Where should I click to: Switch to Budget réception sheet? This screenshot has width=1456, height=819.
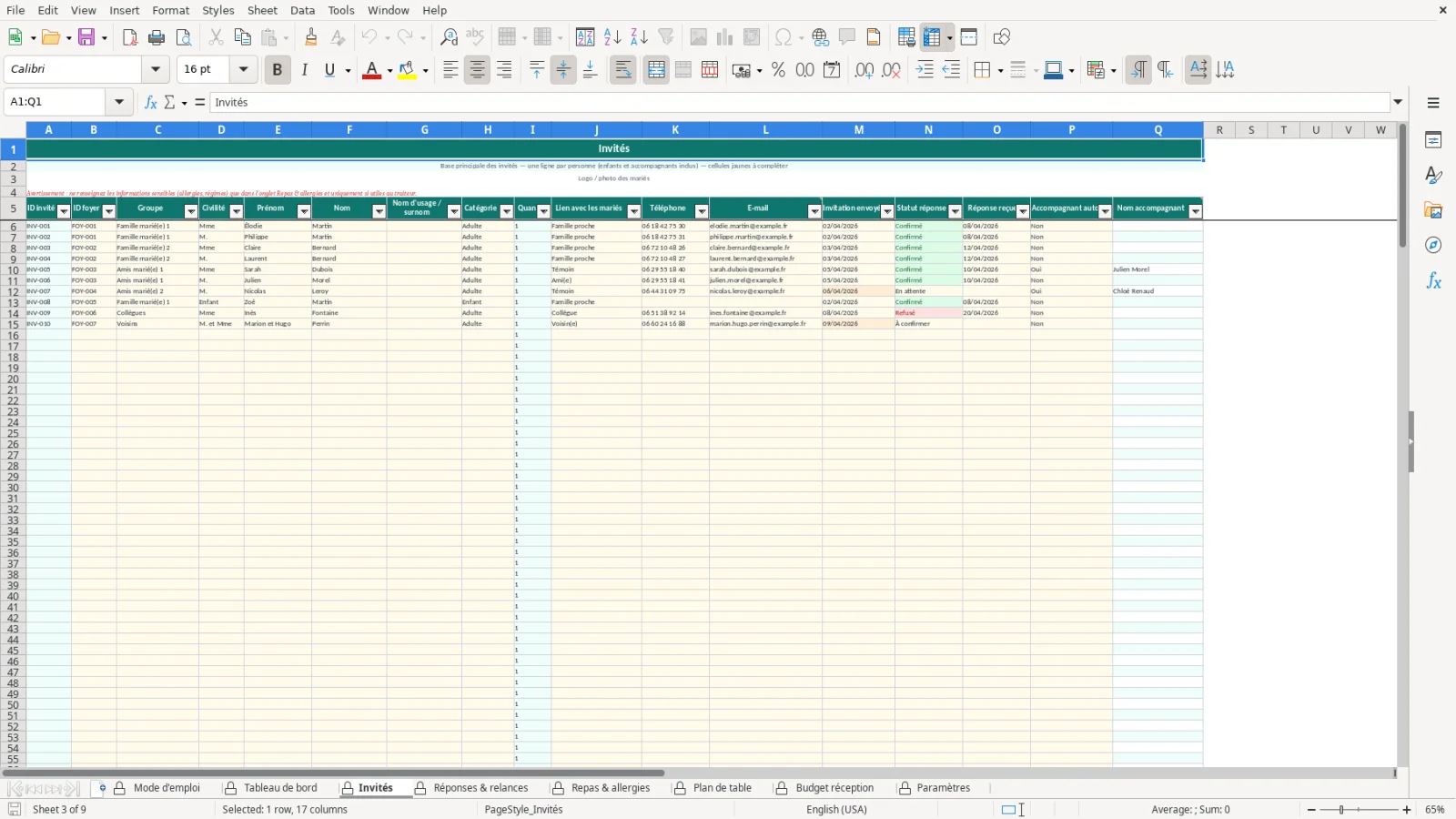pyautogui.click(x=834, y=788)
